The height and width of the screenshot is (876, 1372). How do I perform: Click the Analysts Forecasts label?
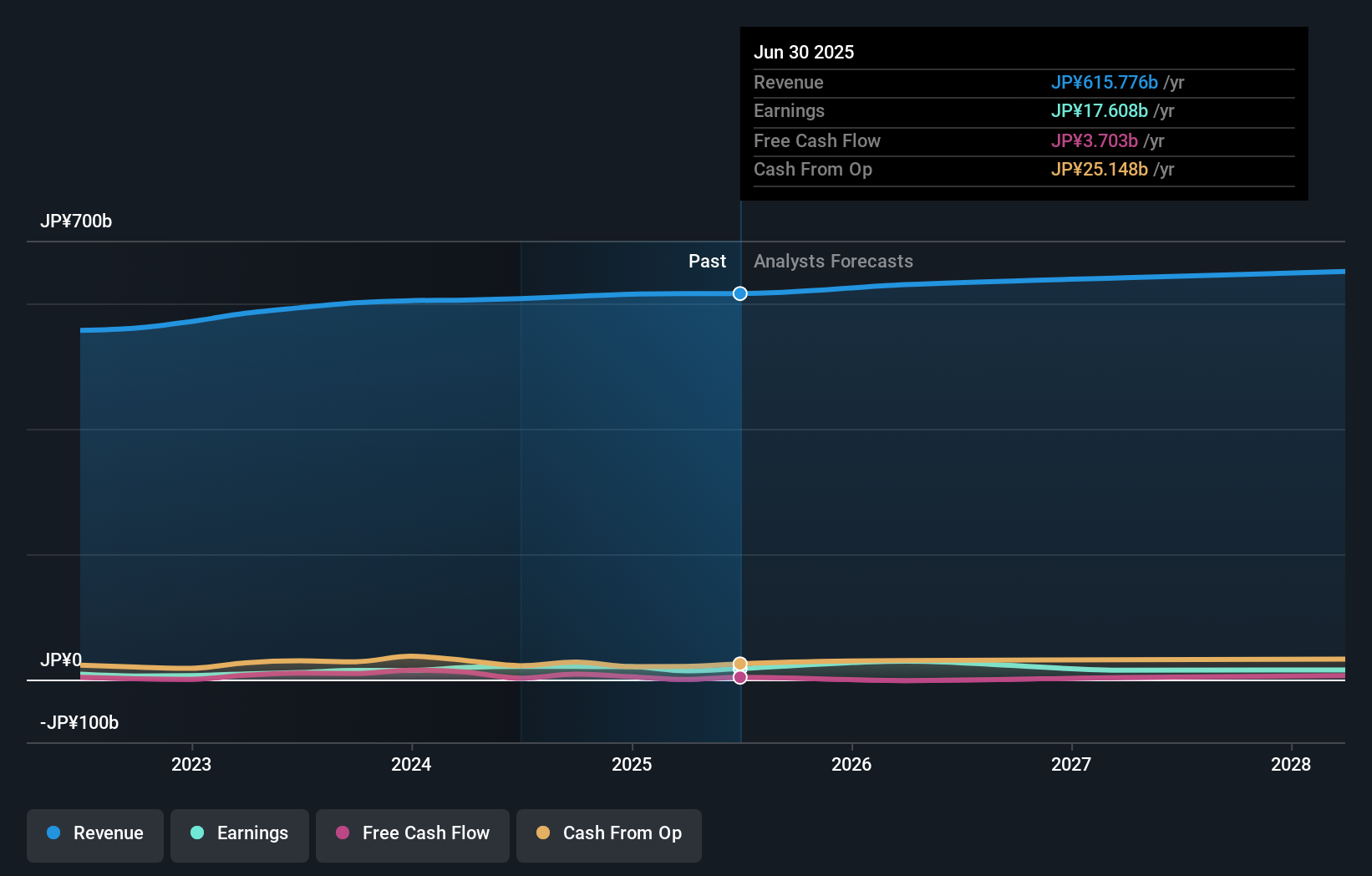[x=833, y=262]
